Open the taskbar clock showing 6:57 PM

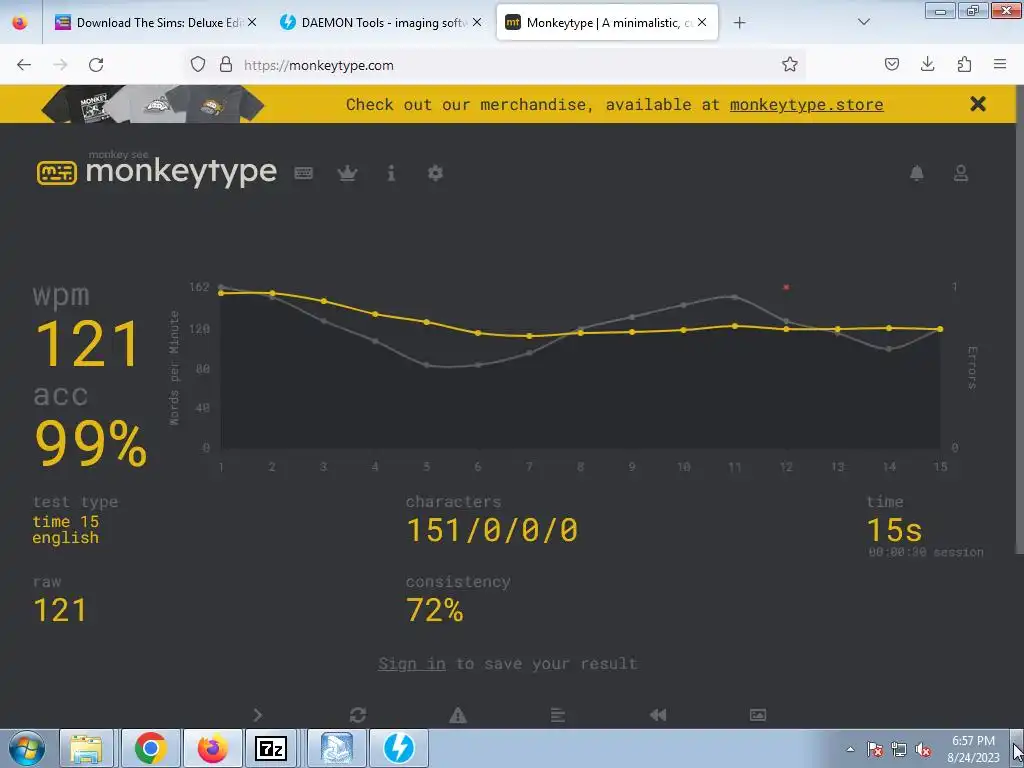973,749
